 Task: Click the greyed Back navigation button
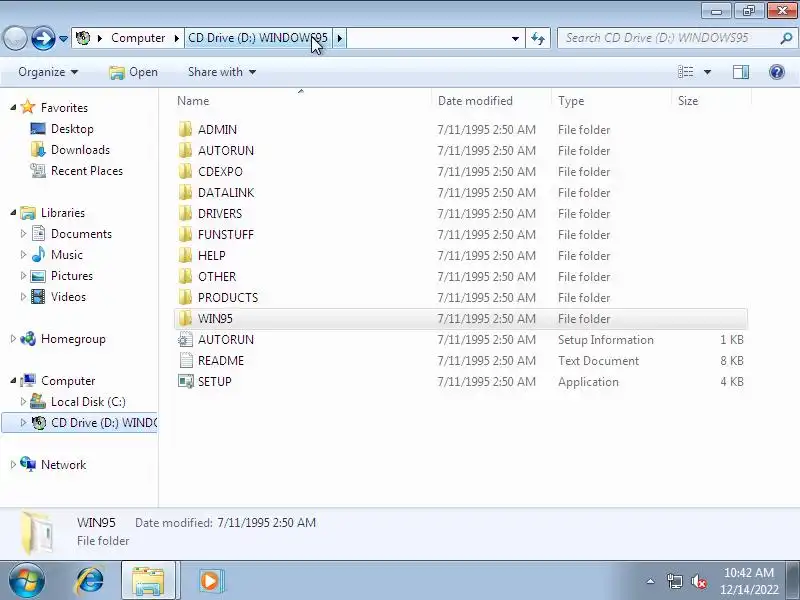15,38
